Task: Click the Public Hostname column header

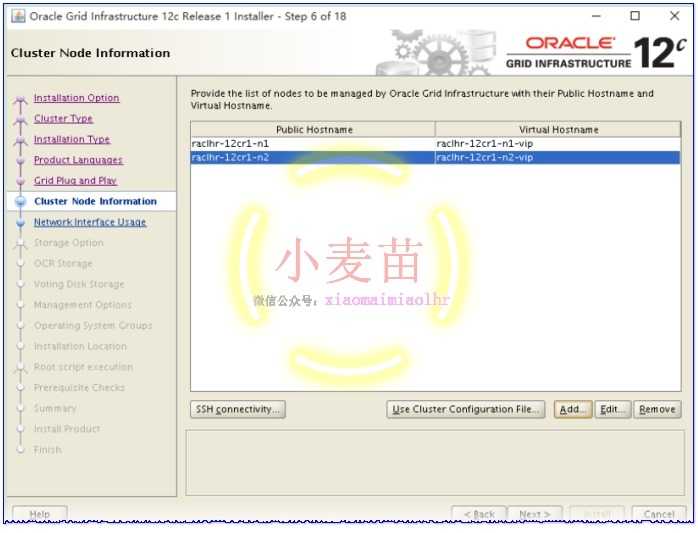Action: pyautogui.click(x=313, y=130)
